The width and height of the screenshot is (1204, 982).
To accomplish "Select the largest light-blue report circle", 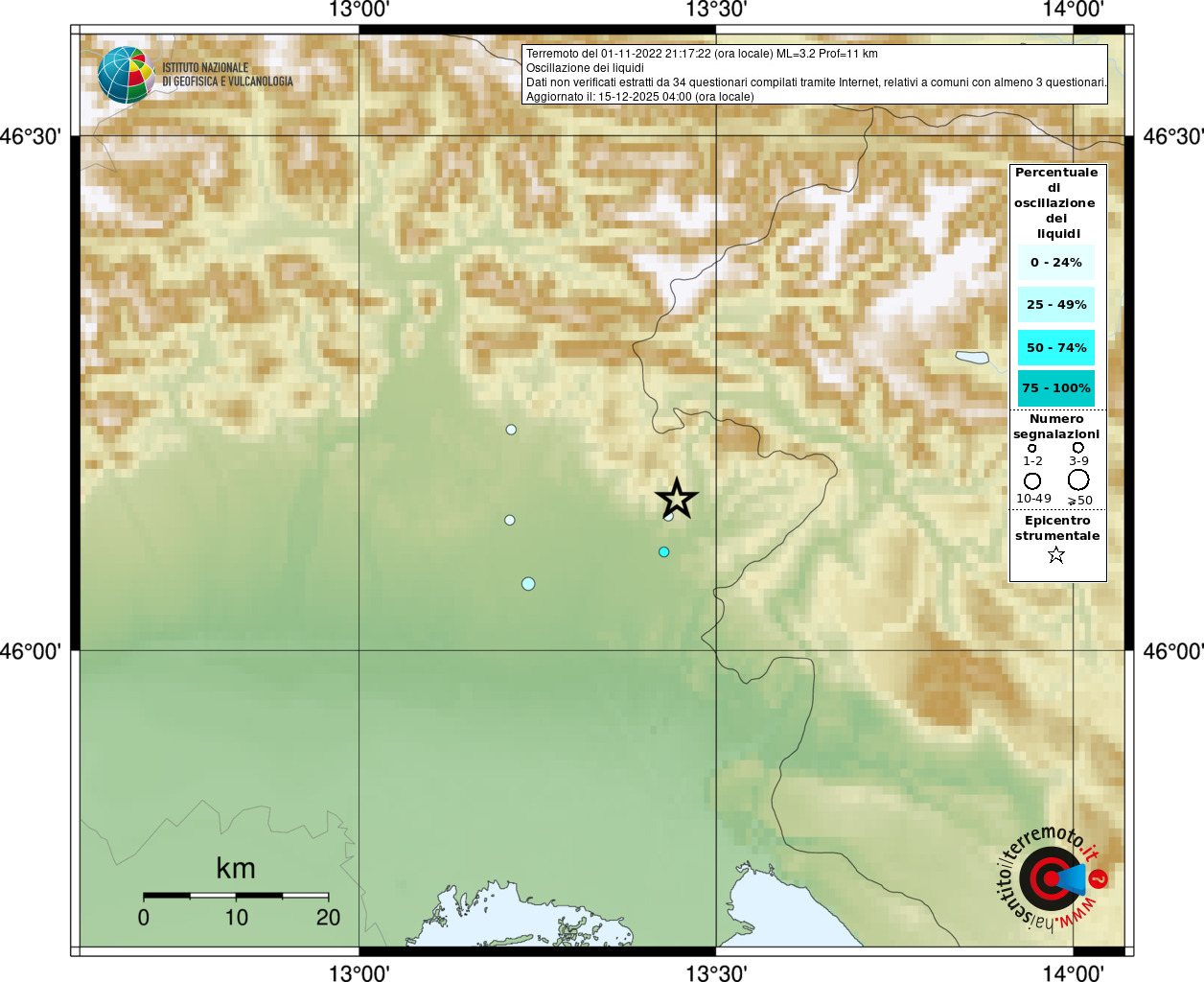I will [x=528, y=584].
